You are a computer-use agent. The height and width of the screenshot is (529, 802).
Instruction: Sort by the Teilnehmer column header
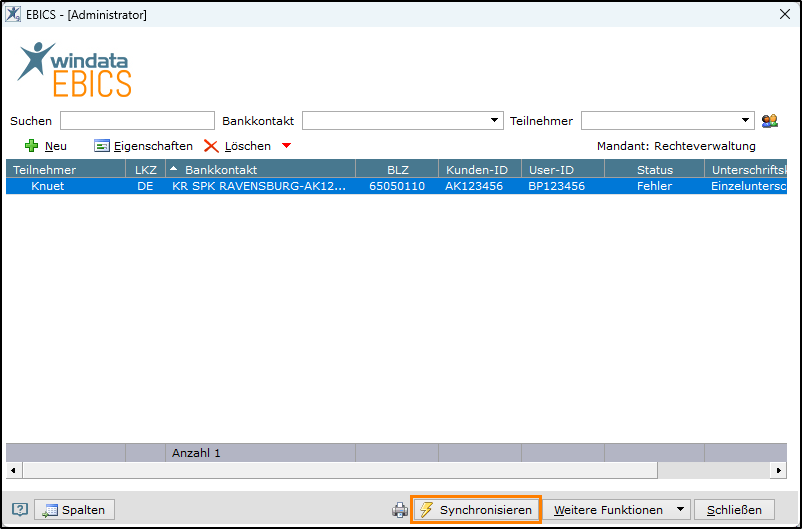[65, 169]
